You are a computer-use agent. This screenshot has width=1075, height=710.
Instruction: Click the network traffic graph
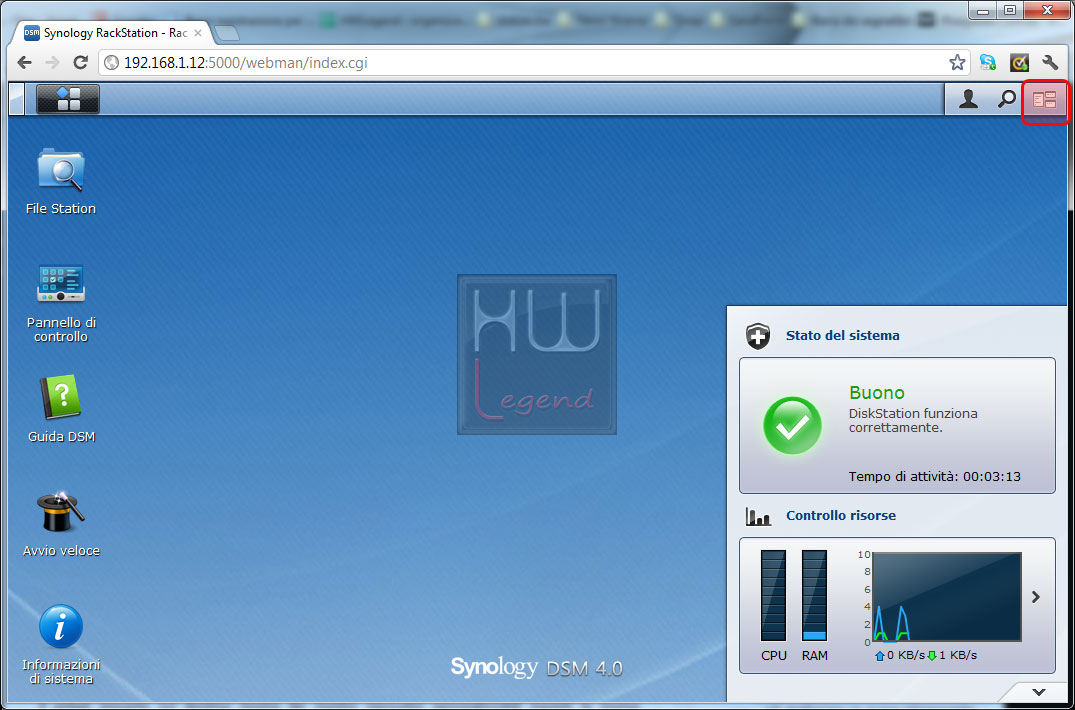point(947,597)
